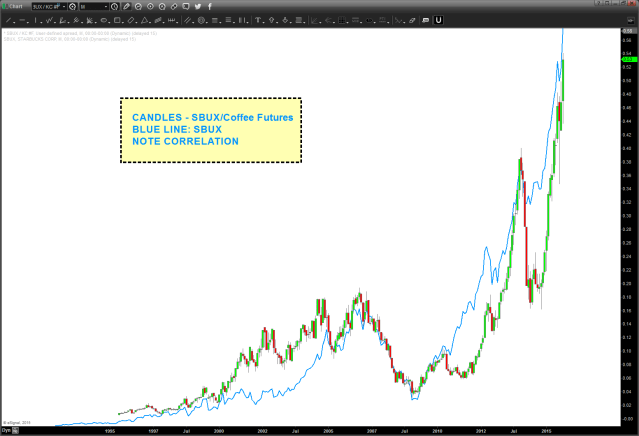Image resolution: width=639 pixels, height=436 pixels.
Task: Click the 2015 label on time axis
Action: (x=546, y=431)
